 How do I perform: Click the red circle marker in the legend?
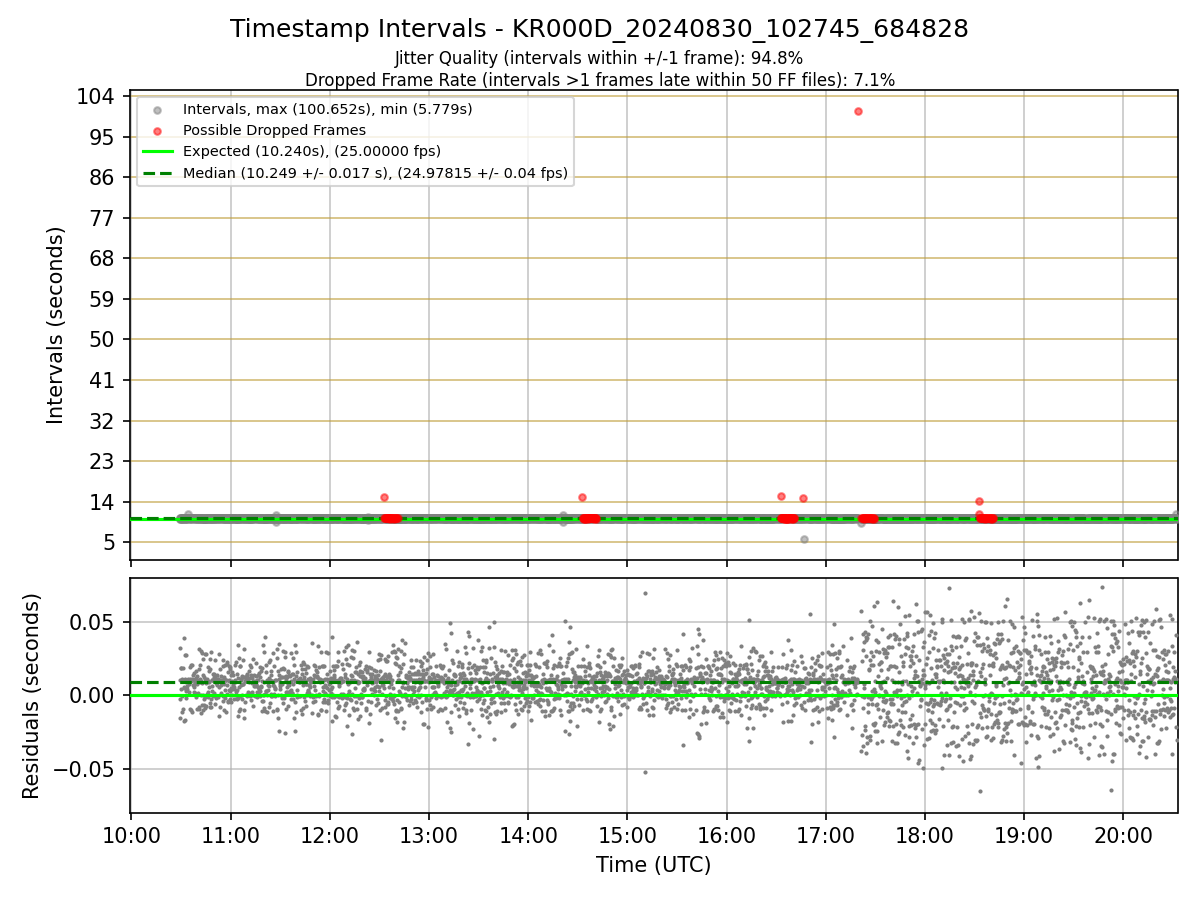point(157,131)
